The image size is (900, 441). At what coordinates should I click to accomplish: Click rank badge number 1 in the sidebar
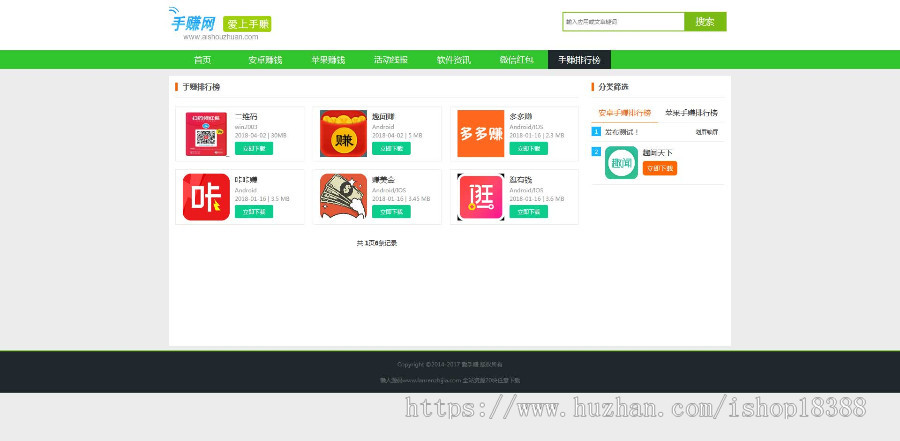click(x=596, y=132)
